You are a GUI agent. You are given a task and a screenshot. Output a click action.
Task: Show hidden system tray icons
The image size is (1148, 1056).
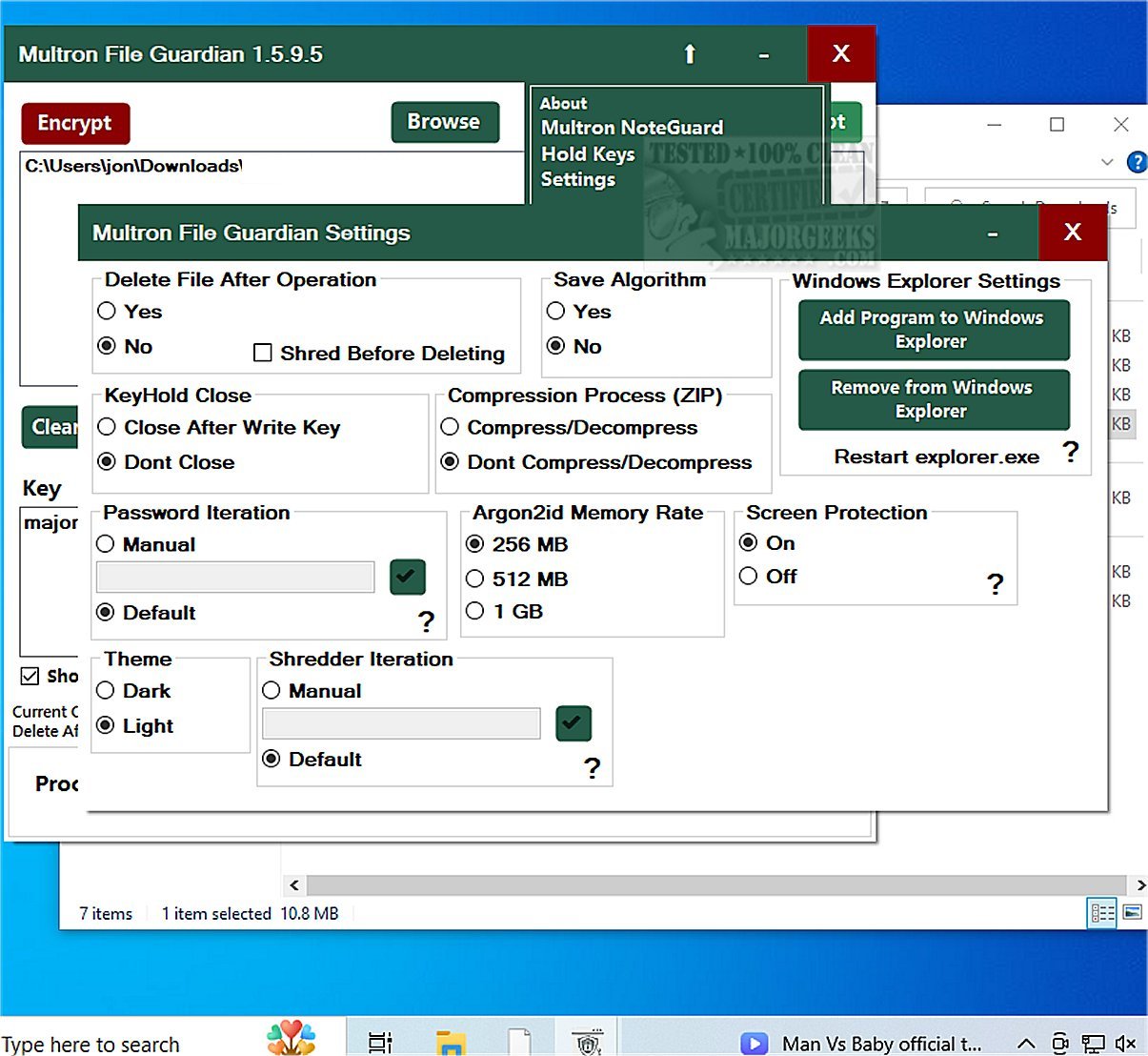point(1026,1044)
